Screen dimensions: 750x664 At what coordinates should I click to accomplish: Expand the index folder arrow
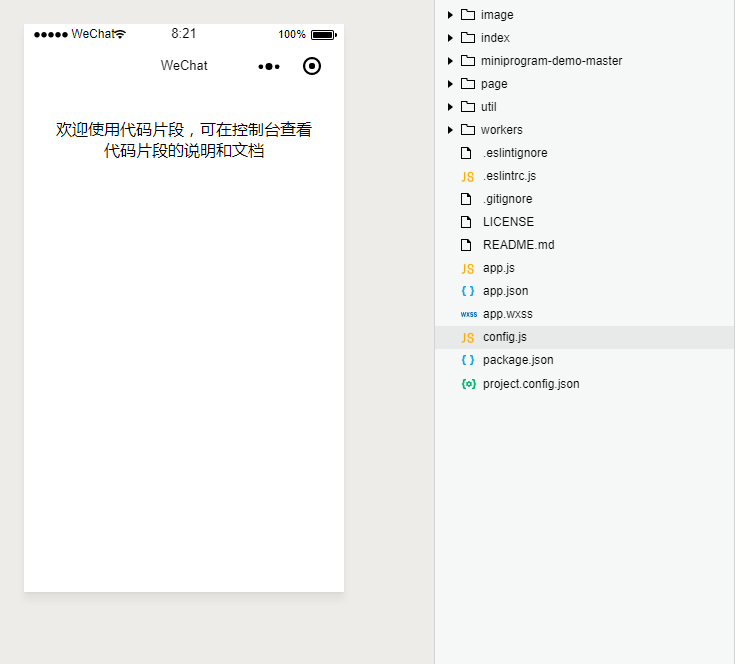[450, 38]
